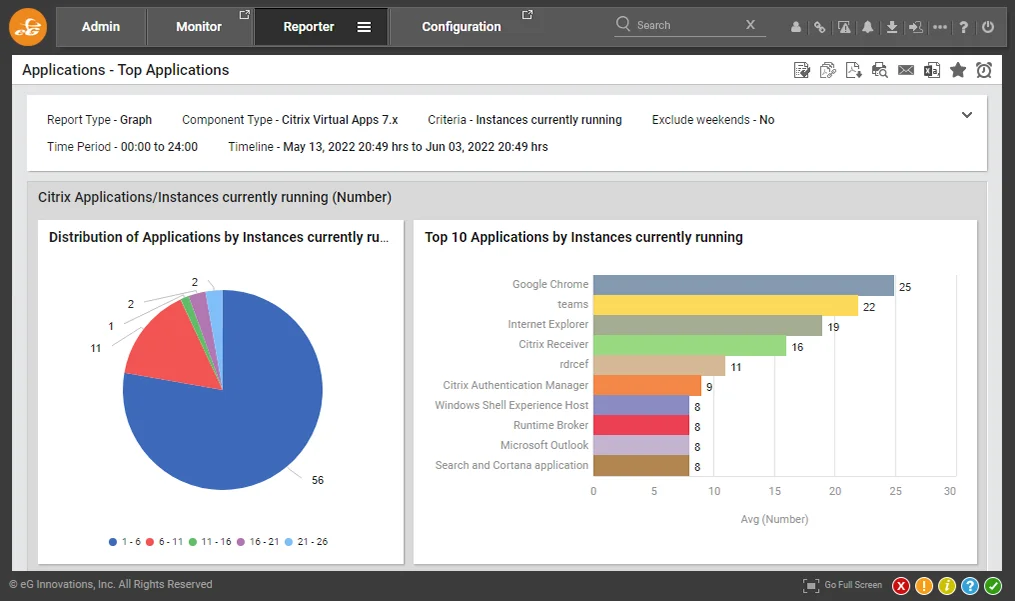Email the report via envelope icon
This screenshot has width=1015, height=601.
click(906, 70)
